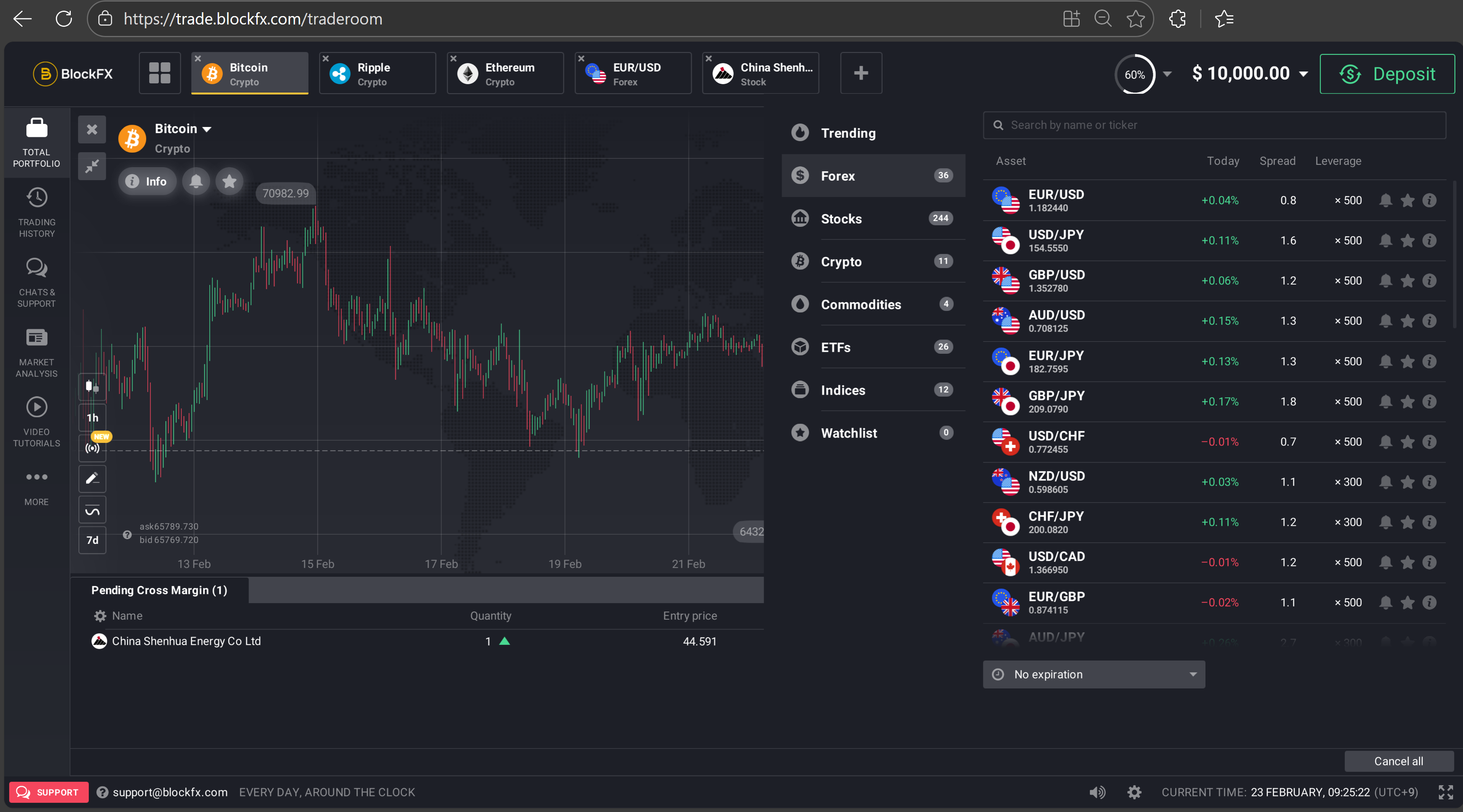This screenshot has height=812, width=1463.
Task: Select the 7d chart time range
Action: [92, 540]
